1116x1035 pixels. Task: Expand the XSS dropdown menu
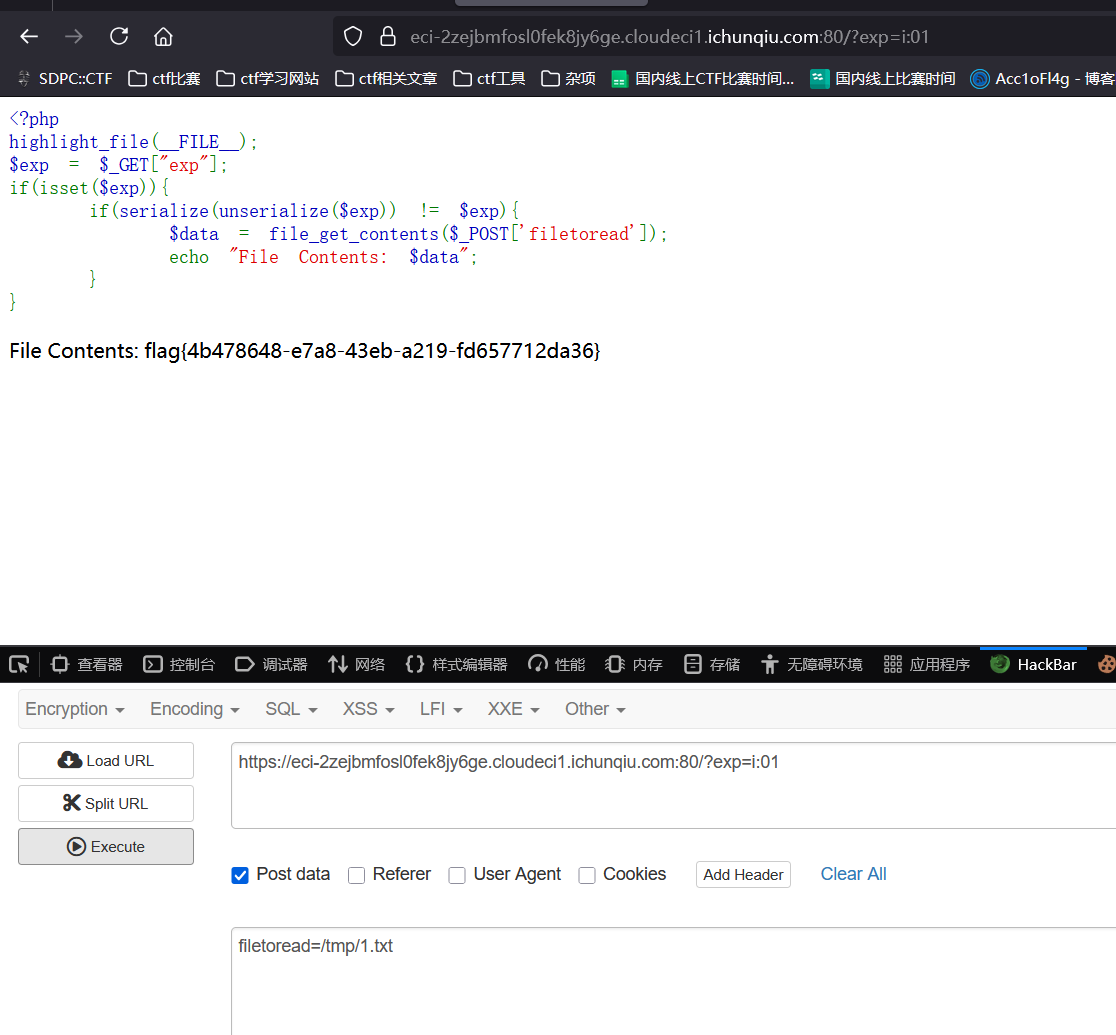tap(368, 709)
